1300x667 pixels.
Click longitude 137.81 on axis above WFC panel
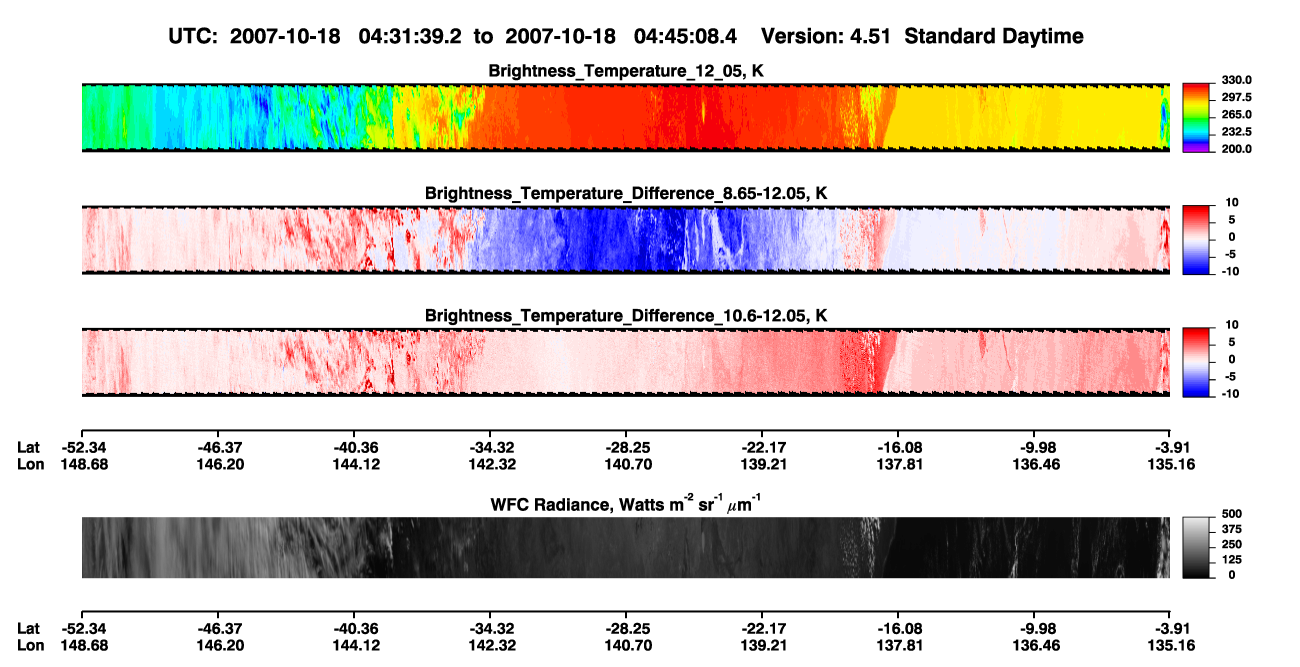(x=899, y=464)
